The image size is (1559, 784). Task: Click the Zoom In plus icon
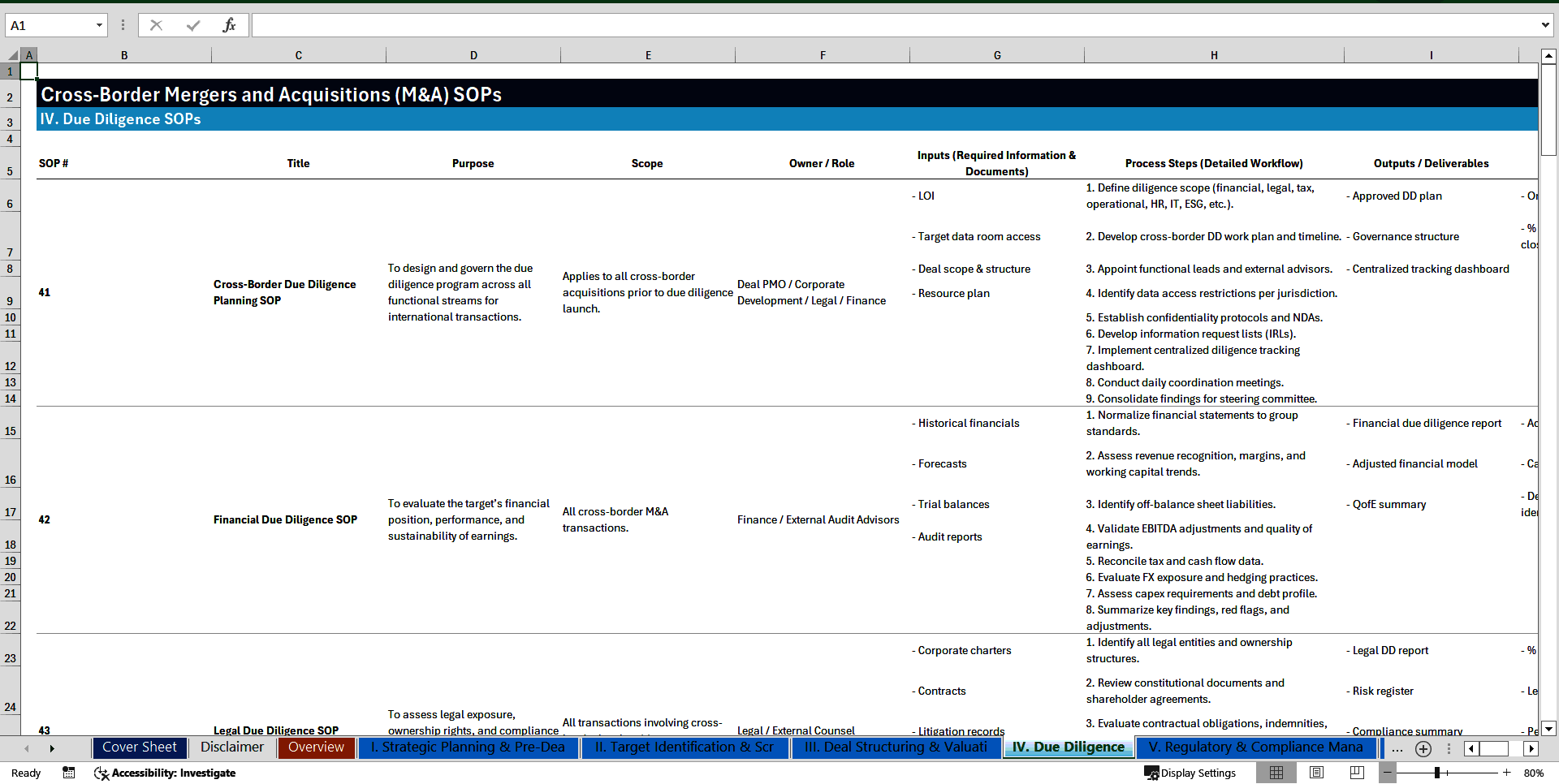tap(1508, 773)
